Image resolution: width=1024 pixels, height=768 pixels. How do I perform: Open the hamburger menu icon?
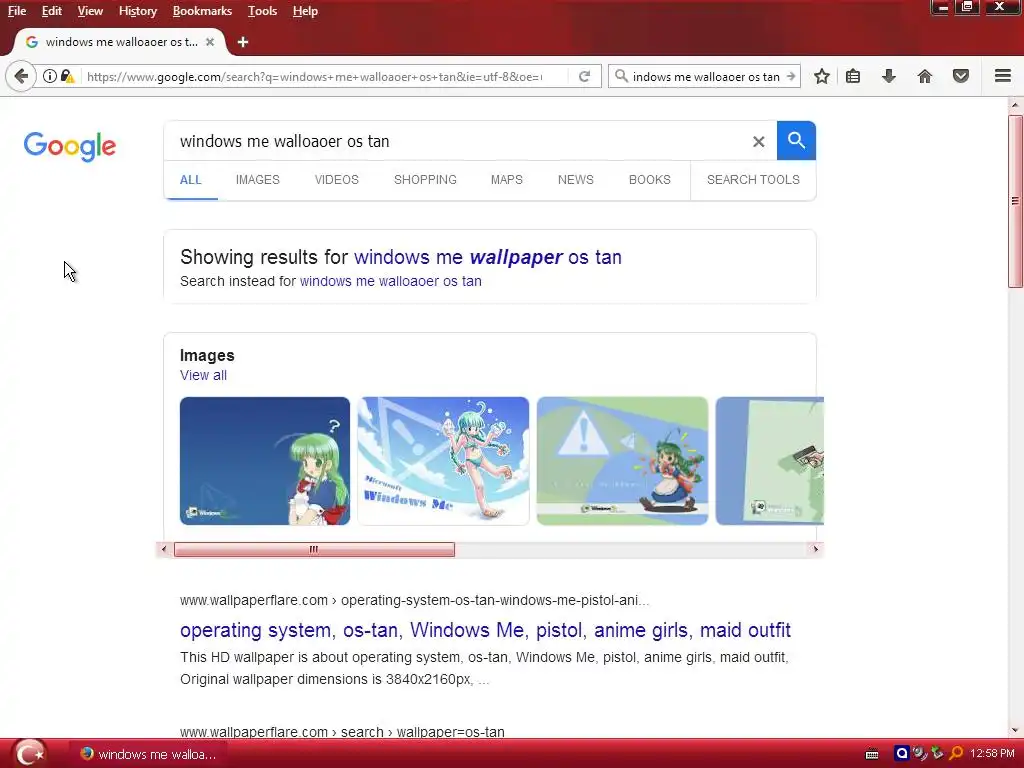pos(1003,76)
